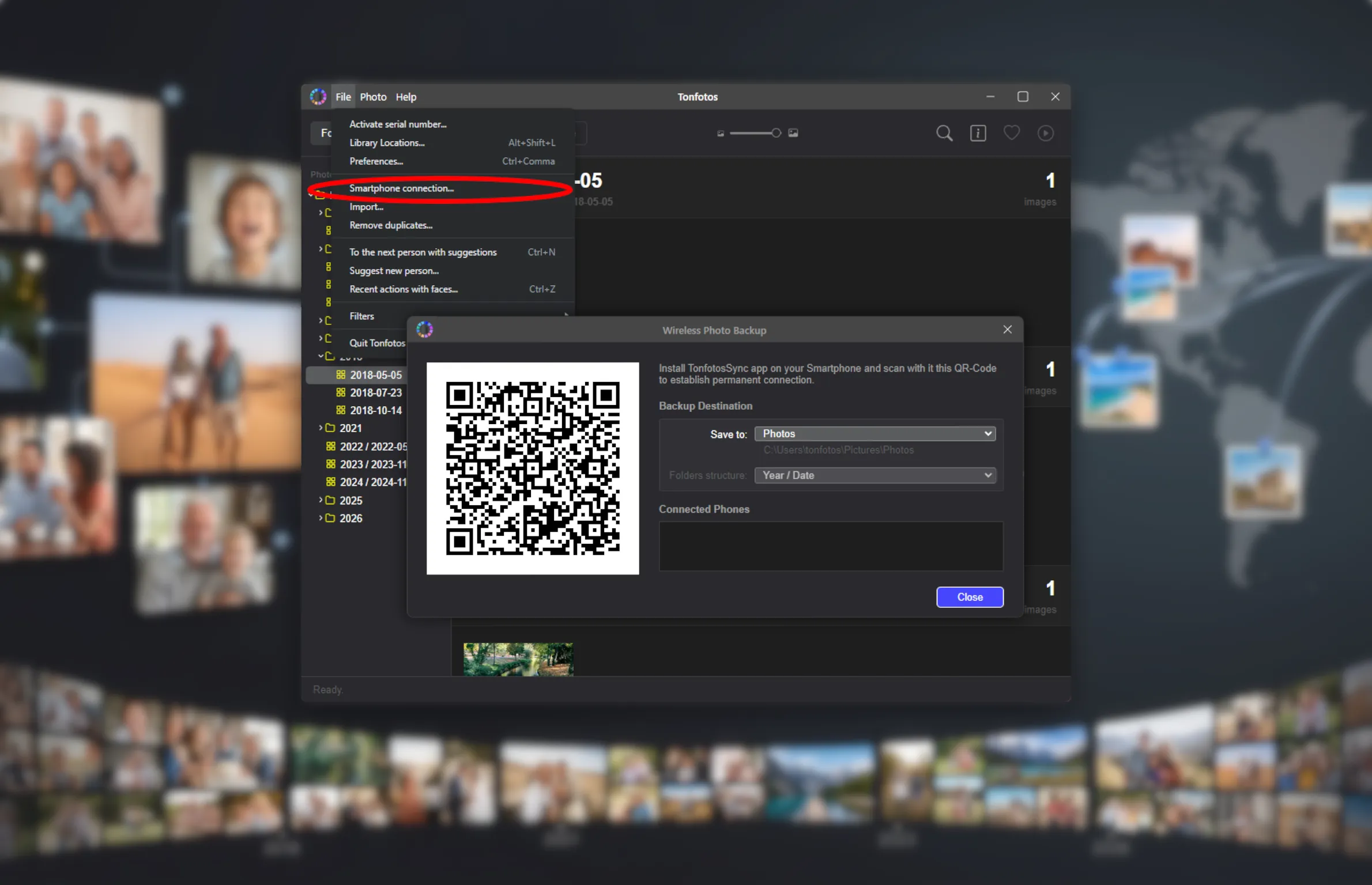Click the 2018-05-05 album grid icon
This screenshot has width=1372, height=885.
tap(341, 375)
